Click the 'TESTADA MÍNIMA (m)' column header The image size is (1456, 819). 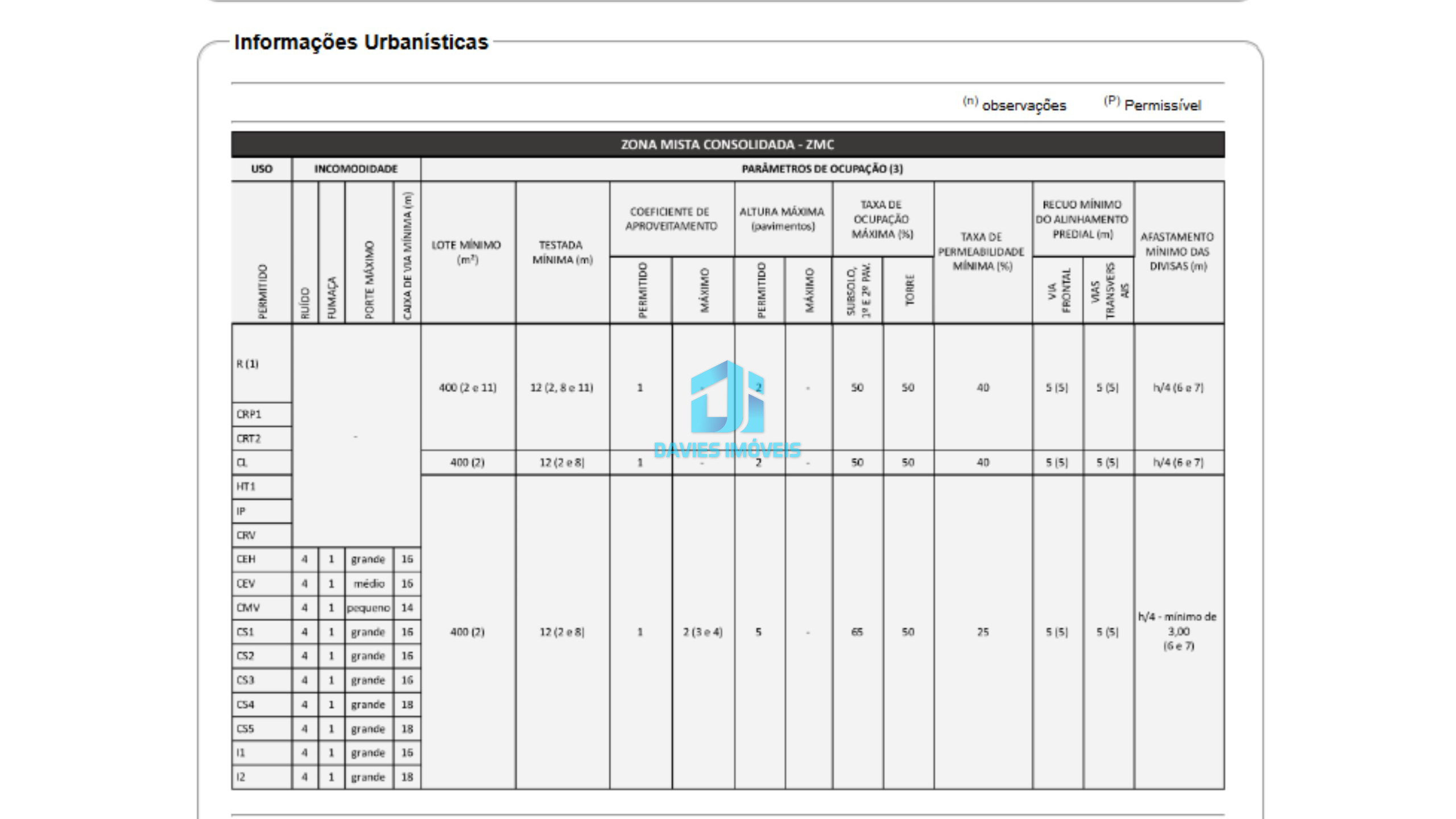562,253
